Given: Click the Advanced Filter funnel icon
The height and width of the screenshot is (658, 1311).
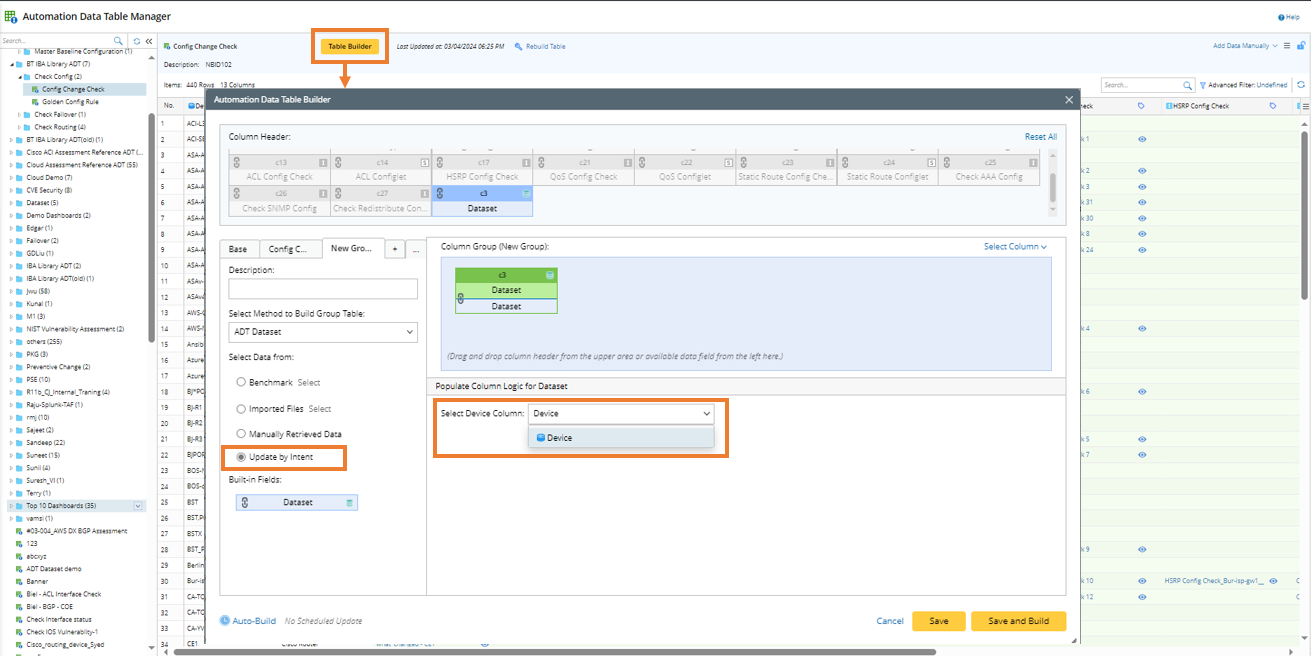Looking at the screenshot, I should click(1202, 86).
